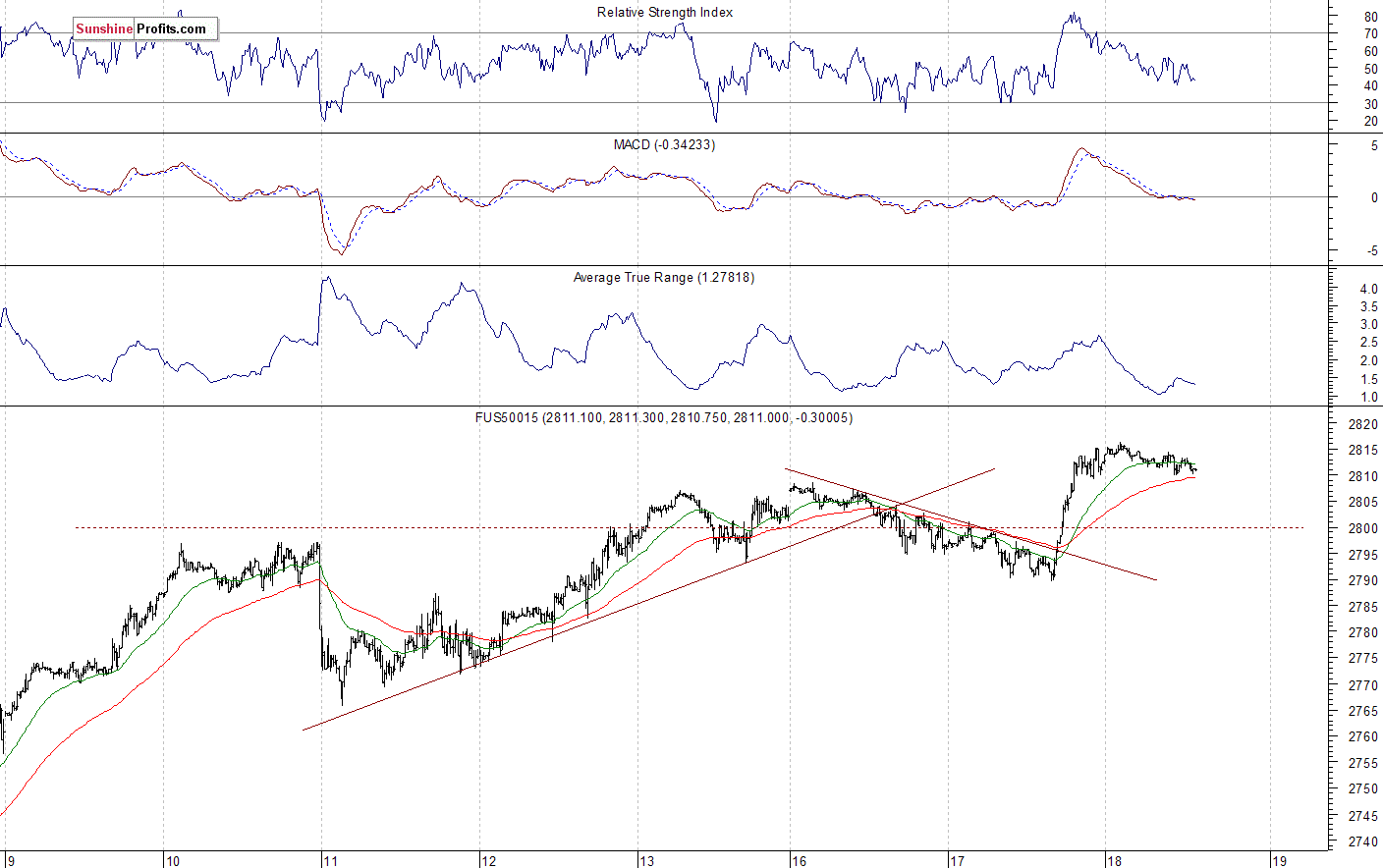
Task: Click date label 11 on time axis
Action: (331, 861)
